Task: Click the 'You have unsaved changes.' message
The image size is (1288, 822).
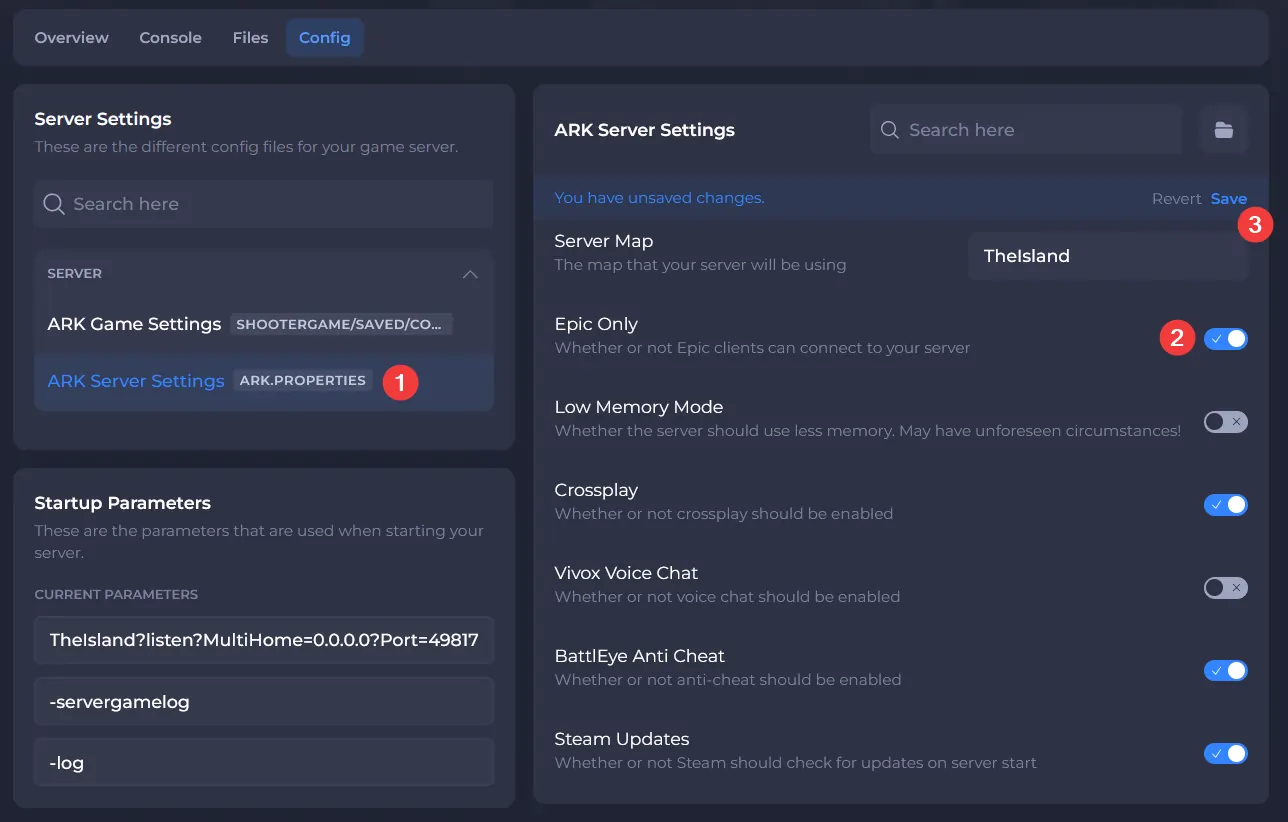Action: point(659,198)
